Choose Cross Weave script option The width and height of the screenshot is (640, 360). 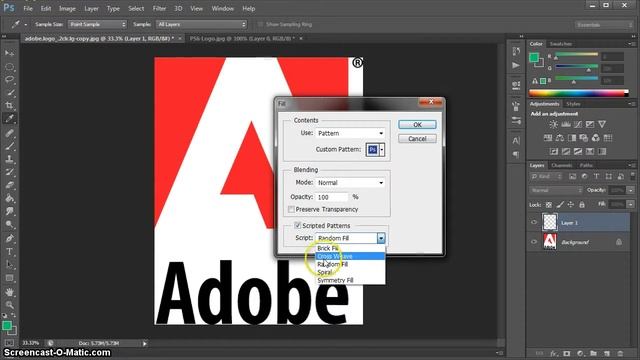[350, 256]
